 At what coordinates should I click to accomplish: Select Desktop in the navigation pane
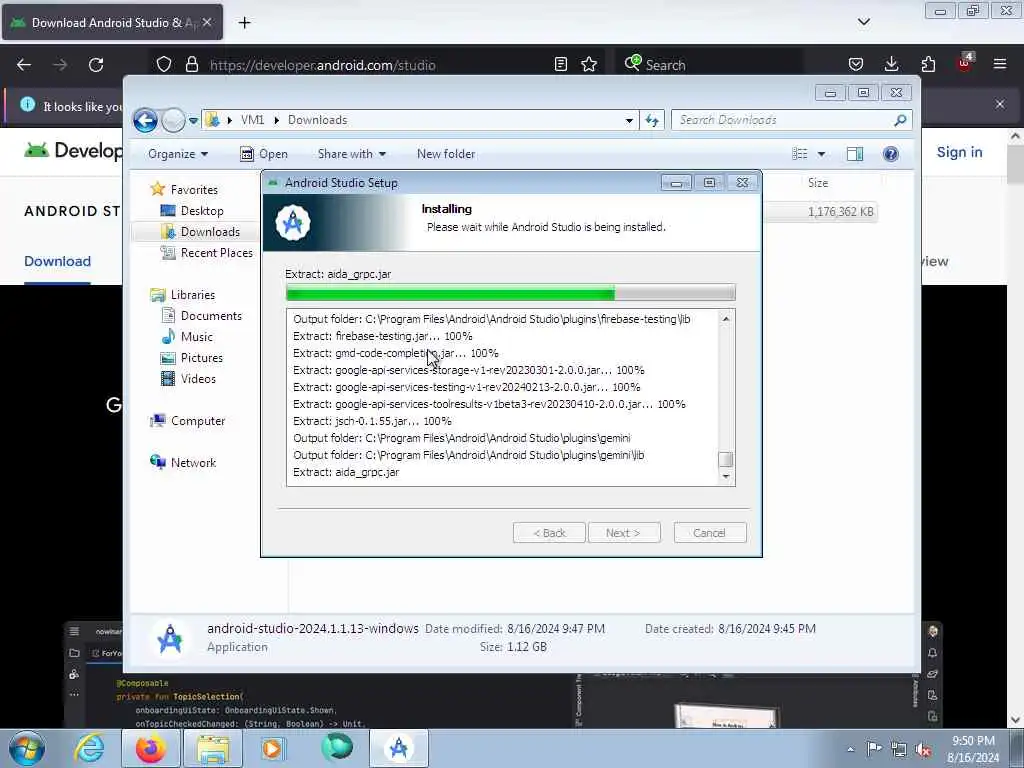click(202, 211)
